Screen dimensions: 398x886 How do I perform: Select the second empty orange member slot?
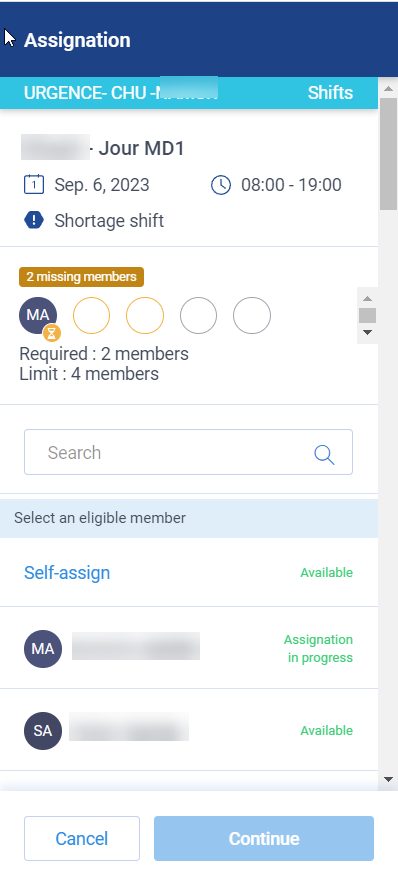click(145, 315)
